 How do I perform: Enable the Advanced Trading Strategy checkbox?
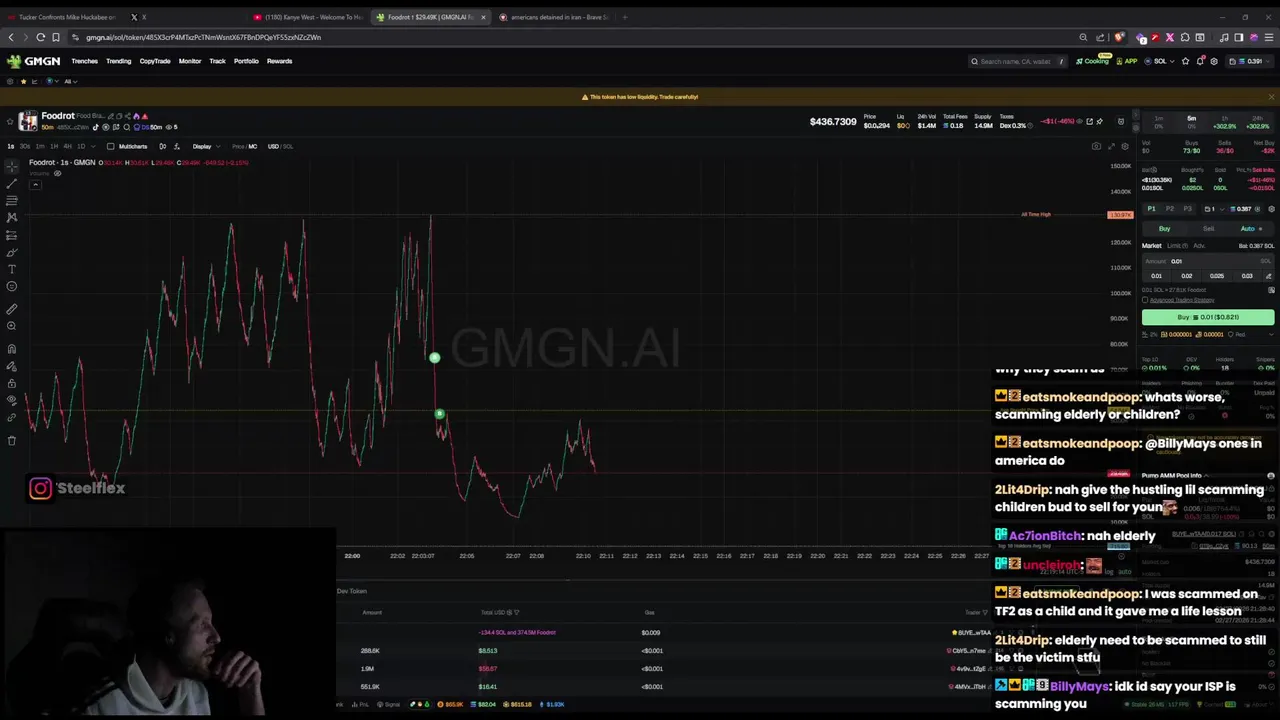coord(1145,300)
